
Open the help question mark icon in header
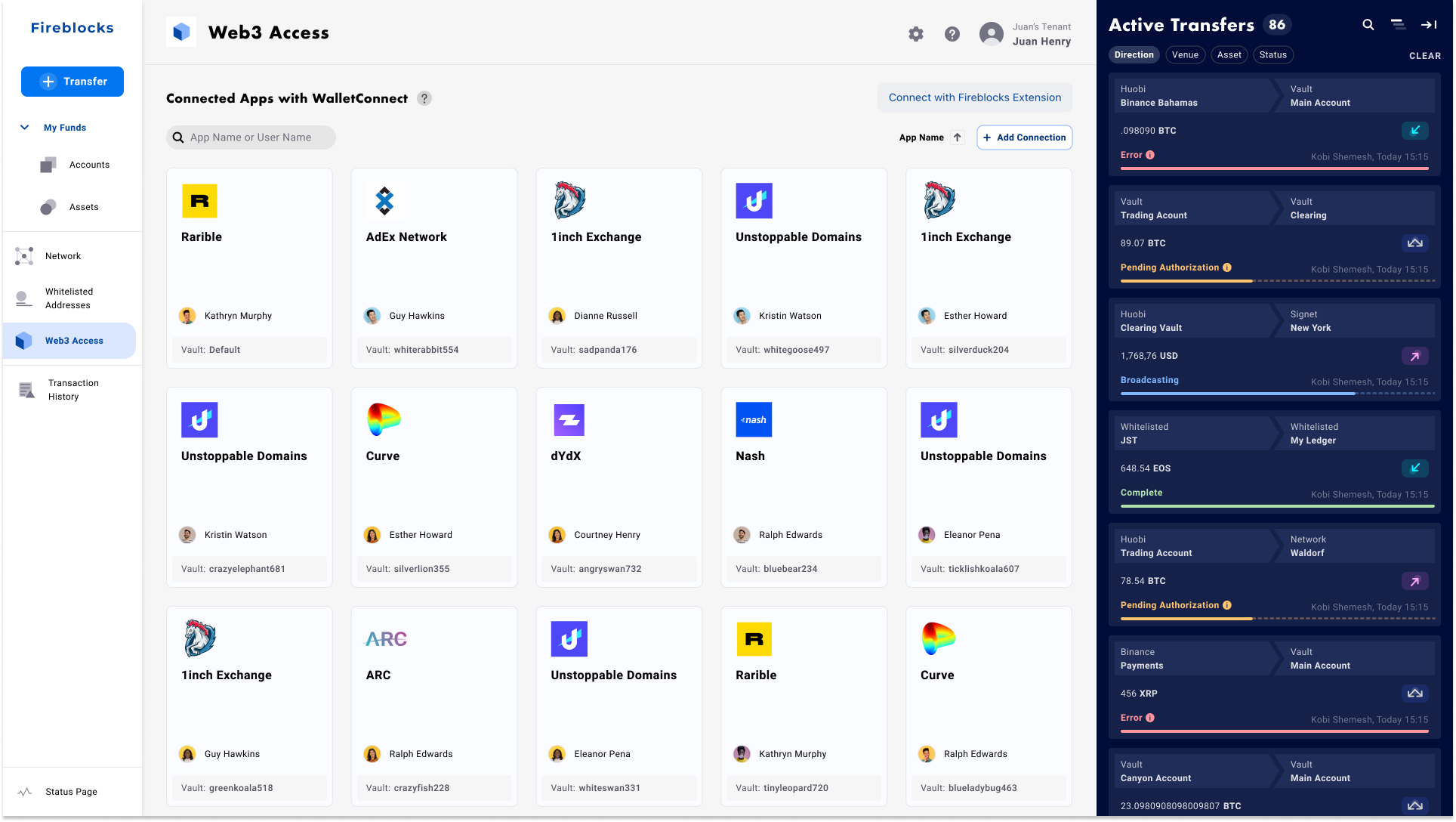point(952,34)
